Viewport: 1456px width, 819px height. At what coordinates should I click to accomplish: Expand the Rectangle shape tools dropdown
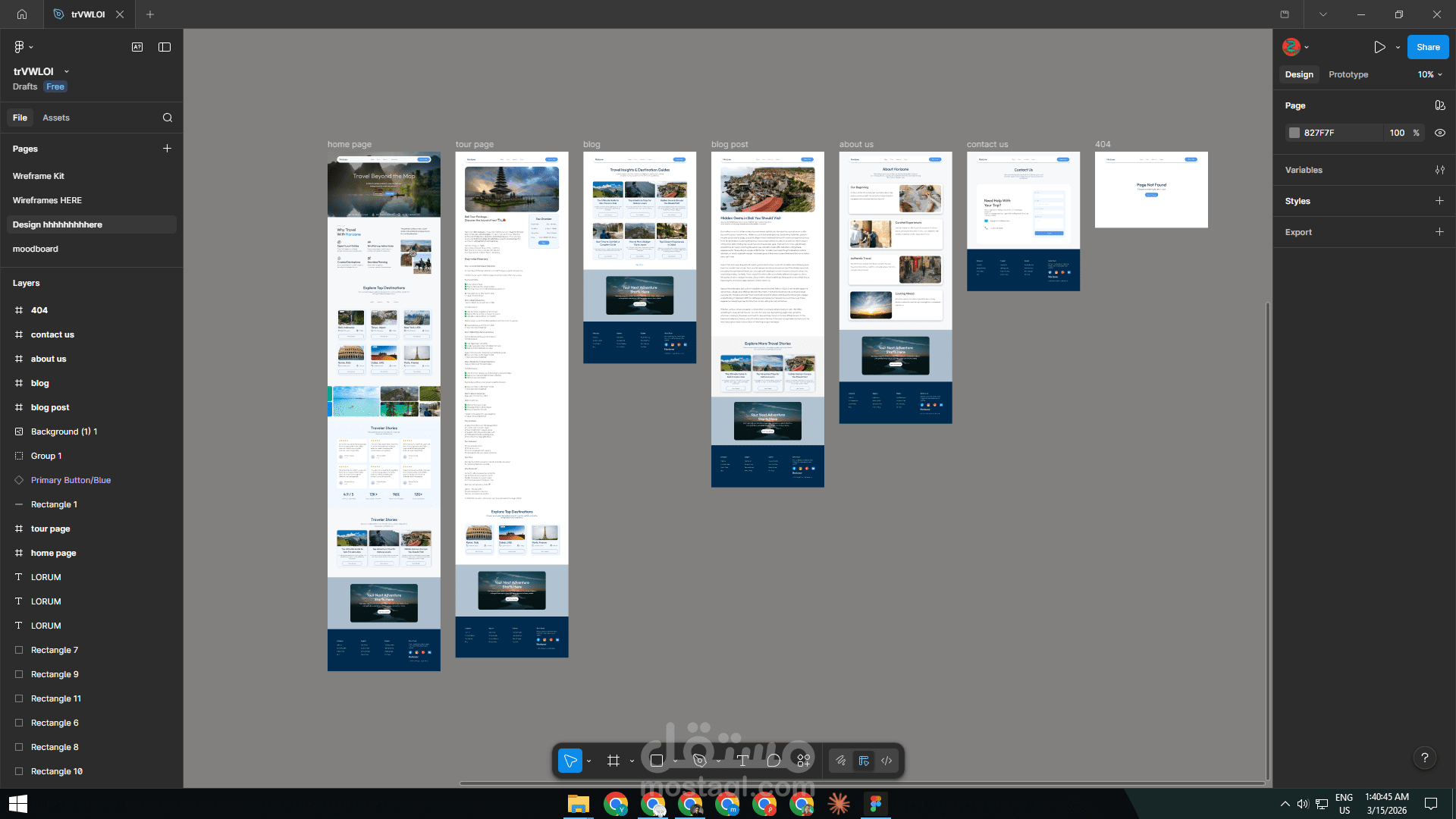674,761
